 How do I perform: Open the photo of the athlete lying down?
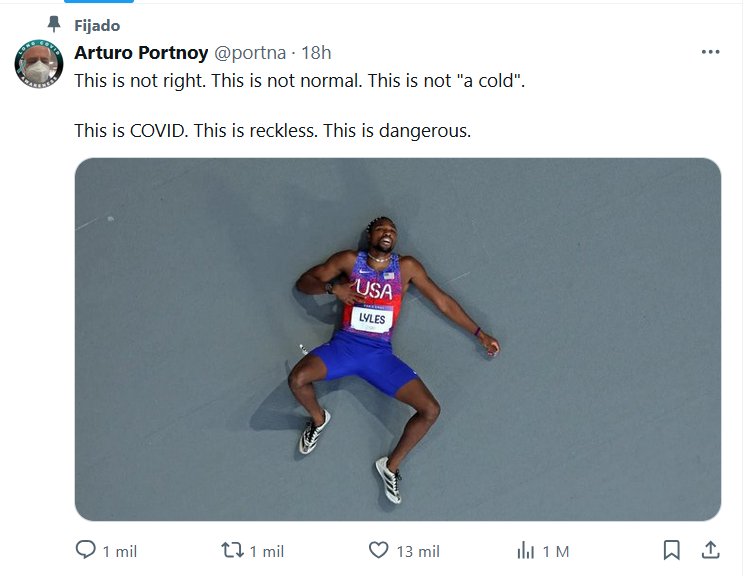point(397,339)
